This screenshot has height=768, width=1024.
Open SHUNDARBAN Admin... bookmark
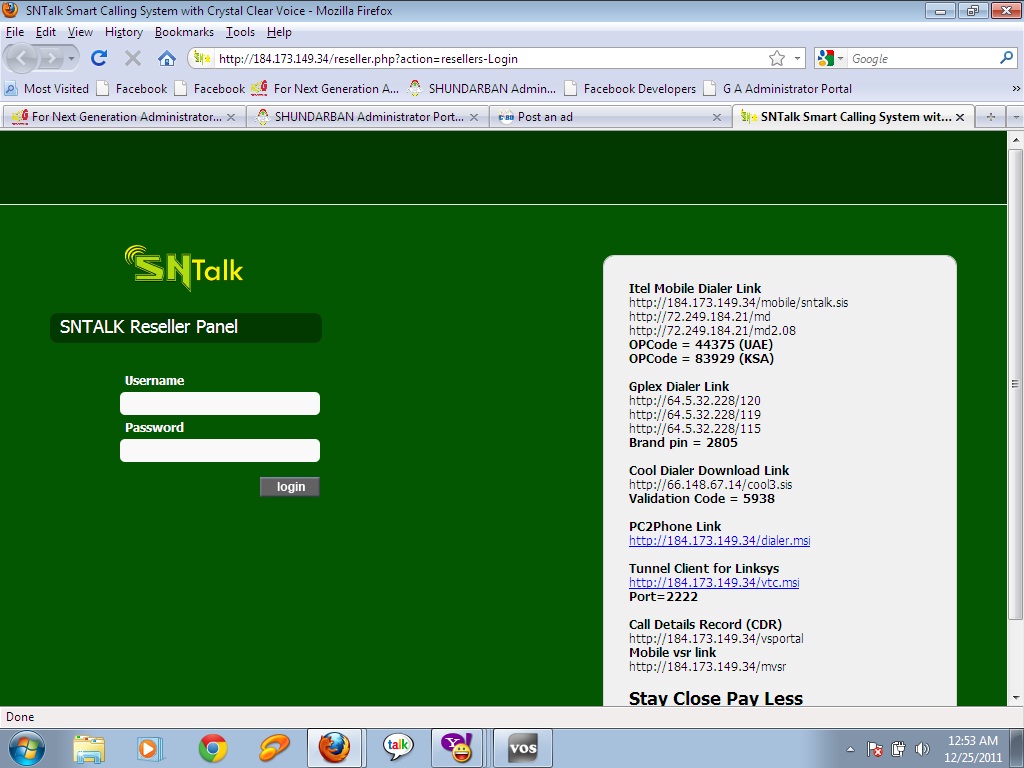(x=483, y=88)
